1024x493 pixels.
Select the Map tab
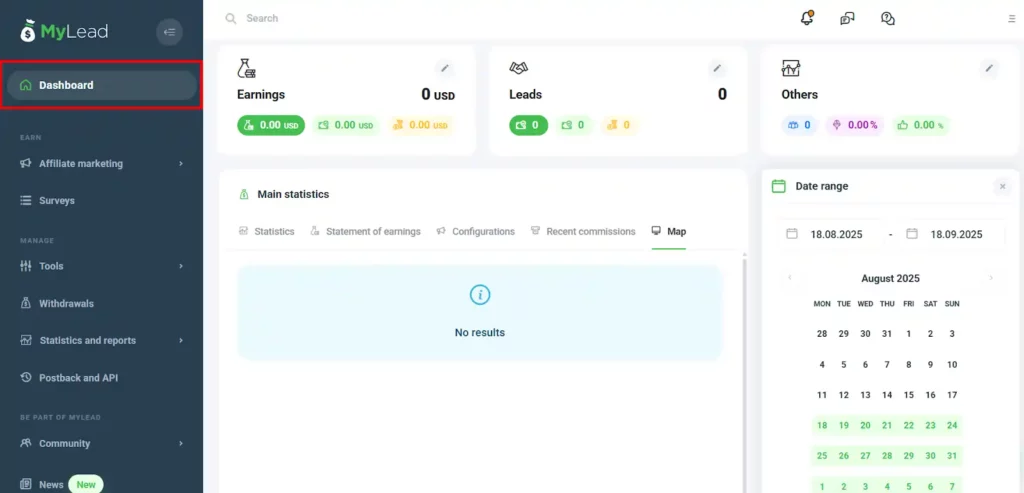point(669,232)
